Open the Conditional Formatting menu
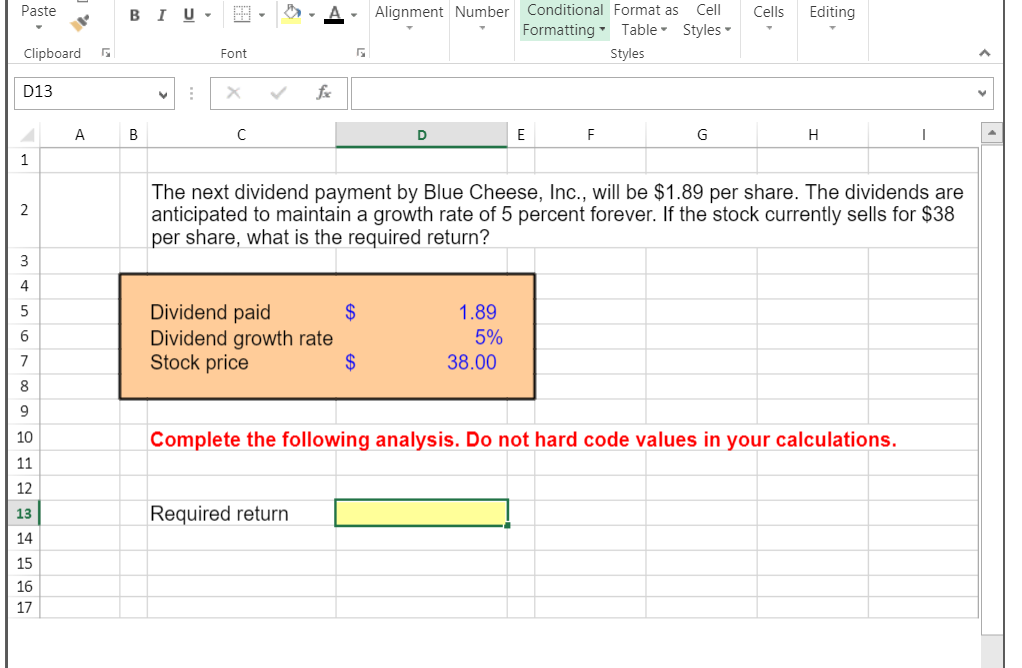The width and height of the screenshot is (1022, 668). click(564, 20)
